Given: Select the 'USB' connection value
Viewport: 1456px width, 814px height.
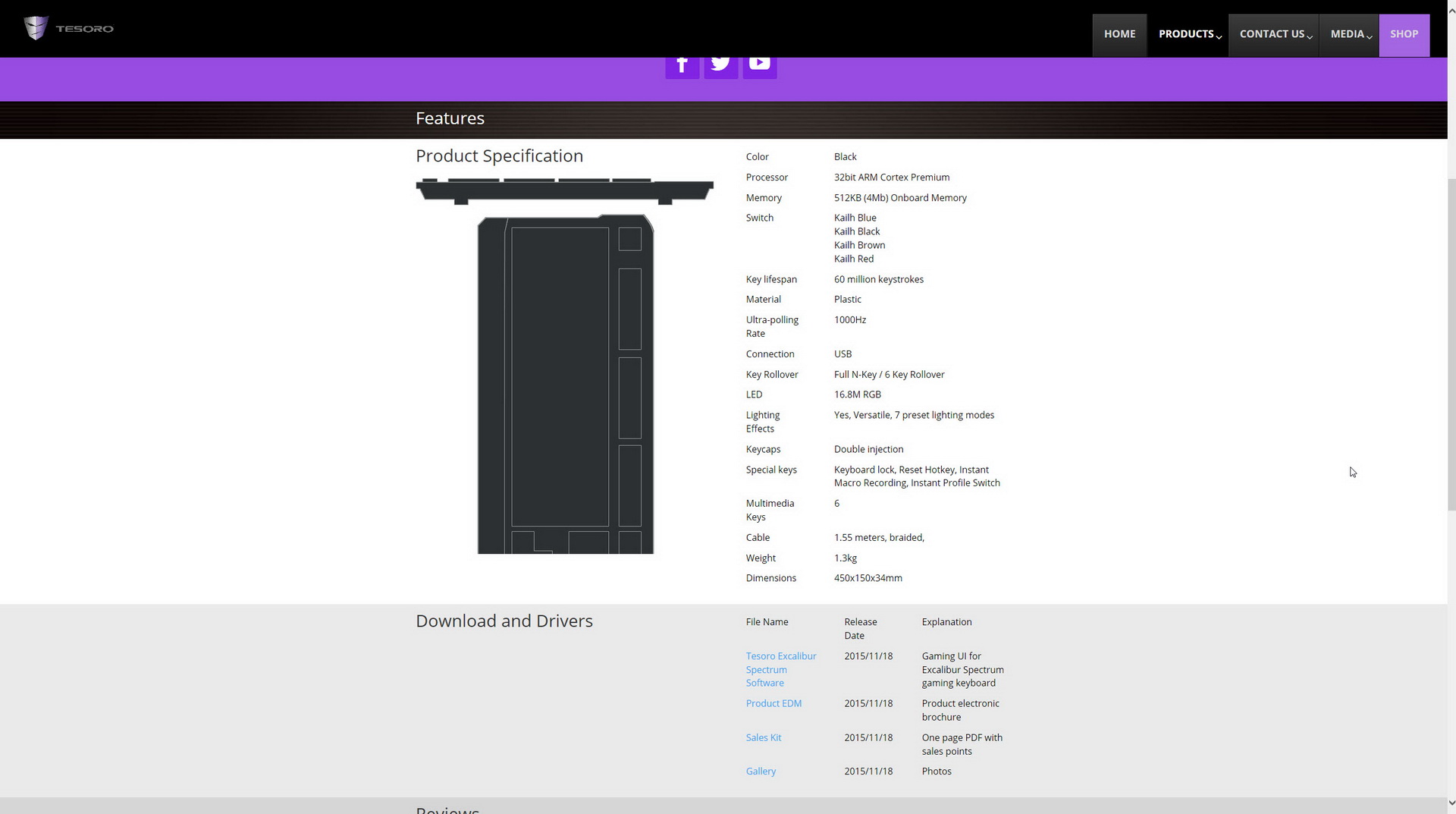Looking at the screenshot, I should click(843, 354).
